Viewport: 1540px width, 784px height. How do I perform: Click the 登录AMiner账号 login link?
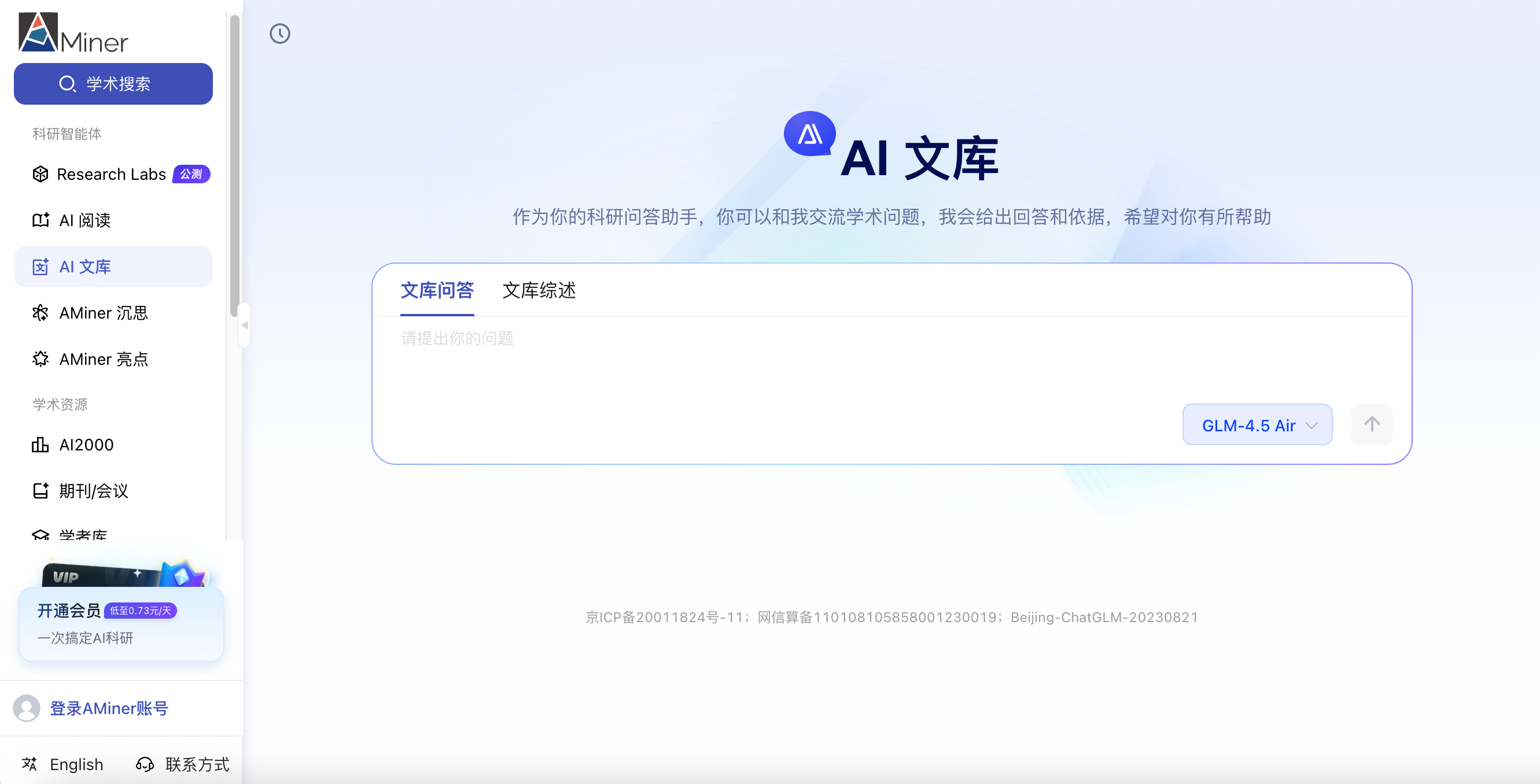(109, 708)
